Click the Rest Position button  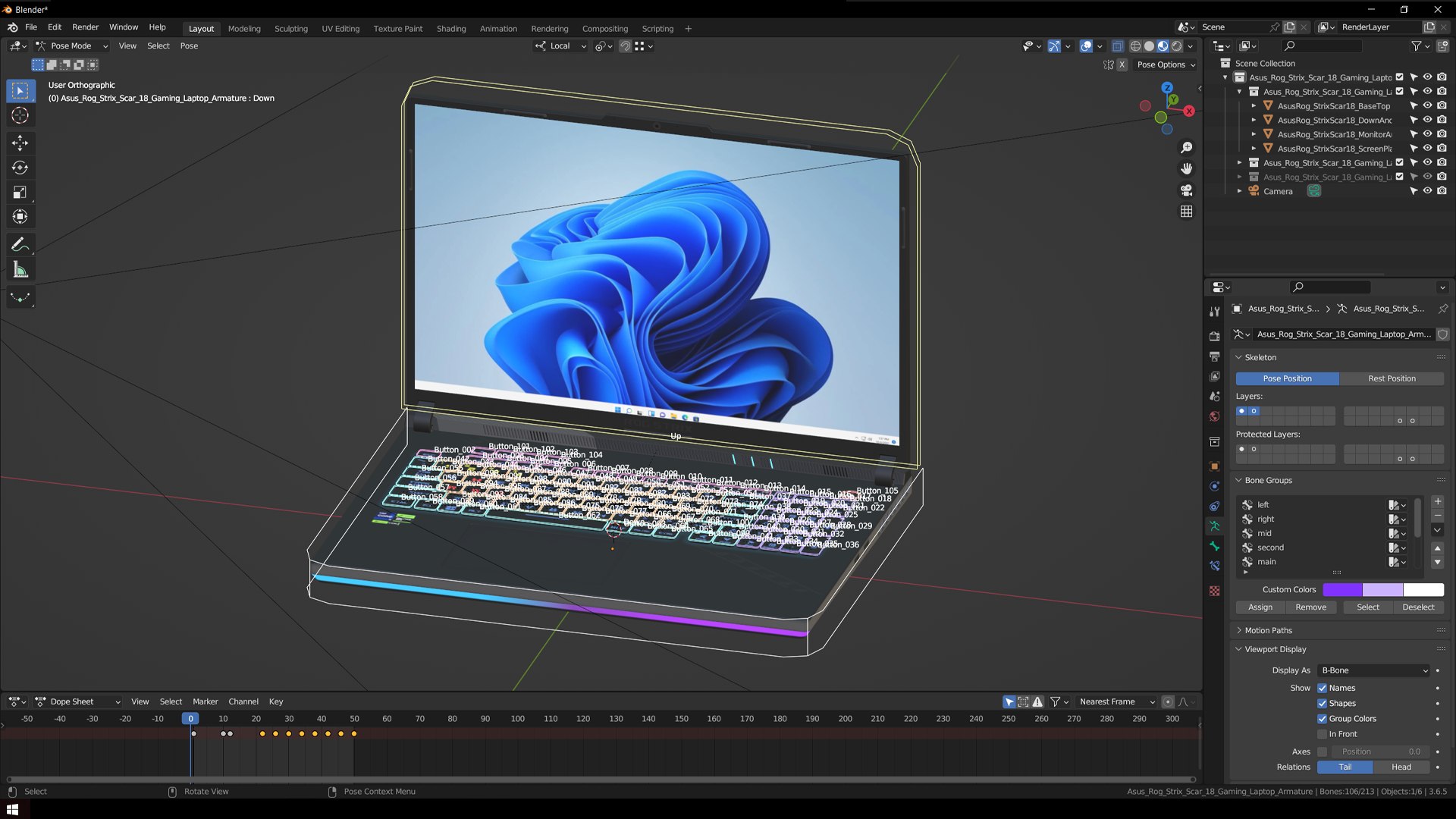pyautogui.click(x=1392, y=378)
